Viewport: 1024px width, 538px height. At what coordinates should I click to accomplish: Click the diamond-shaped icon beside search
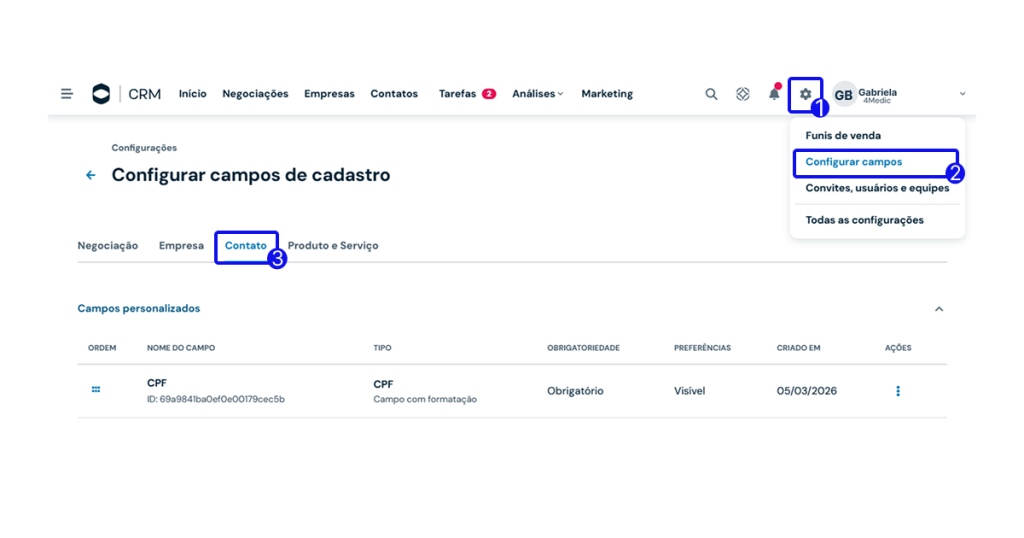tap(742, 94)
